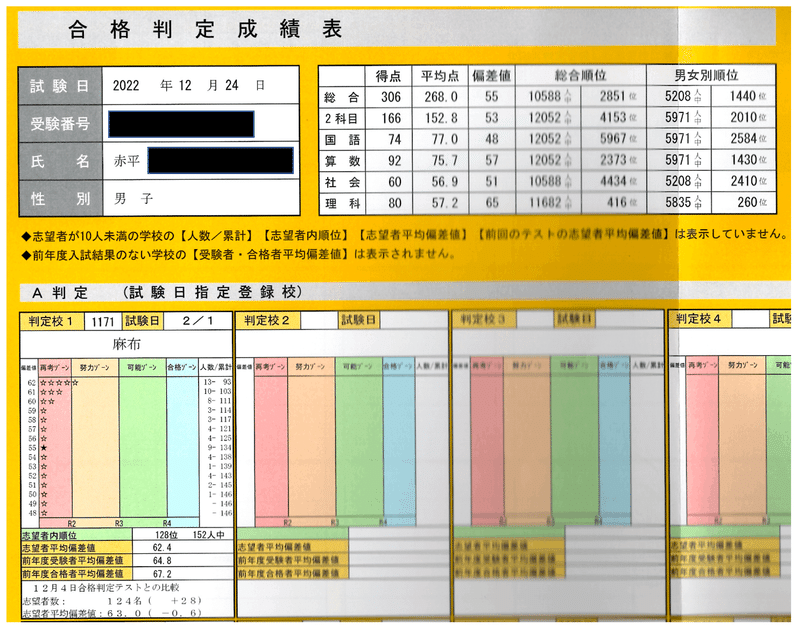Select gender rank 260 in 理科 row
The height and width of the screenshot is (632, 800).
pos(747,203)
